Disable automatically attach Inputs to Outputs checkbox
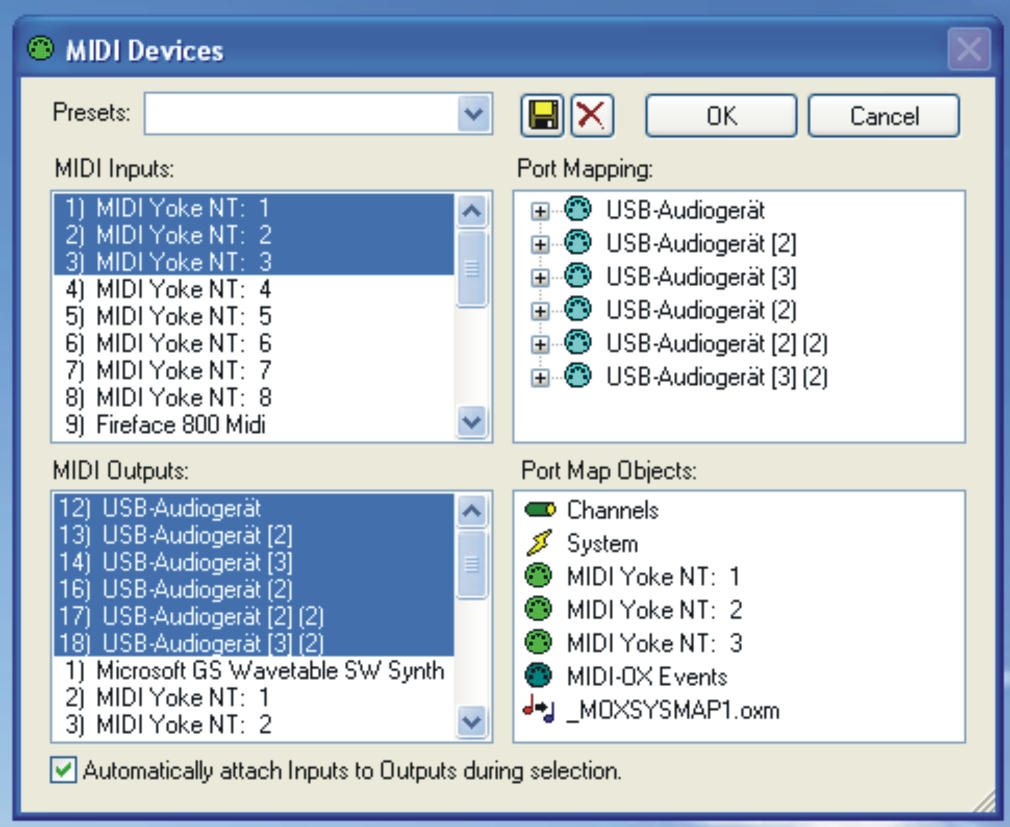Screen dimensions: 1010x827 tap(63, 771)
